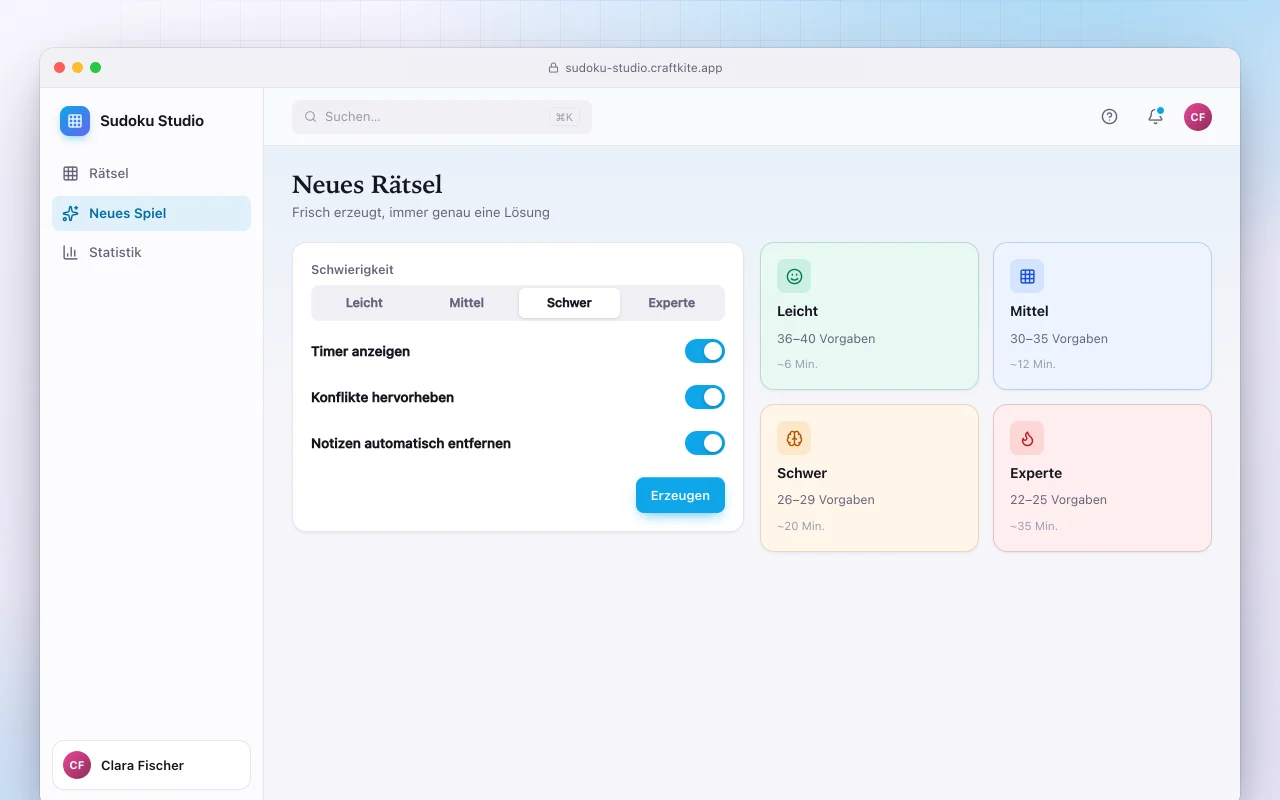Select Schwer difficulty segment
Image resolution: width=1280 pixels, height=800 pixels.
pos(569,303)
